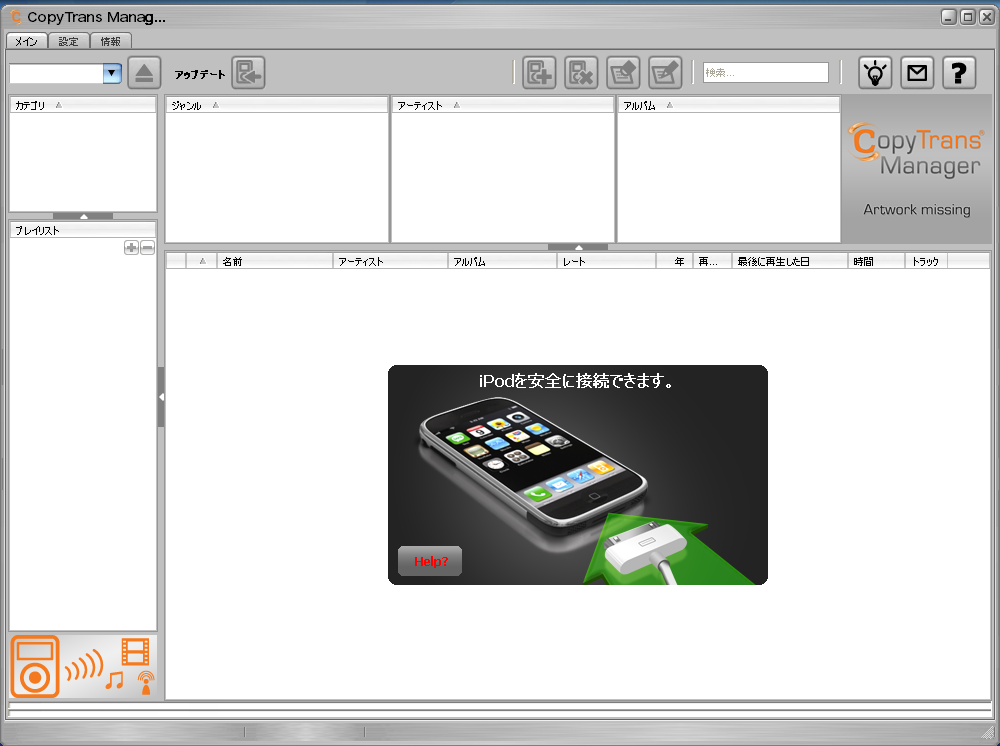This screenshot has width=1000, height=746.
Task: Click the 時間 column header
Action: 876,261
